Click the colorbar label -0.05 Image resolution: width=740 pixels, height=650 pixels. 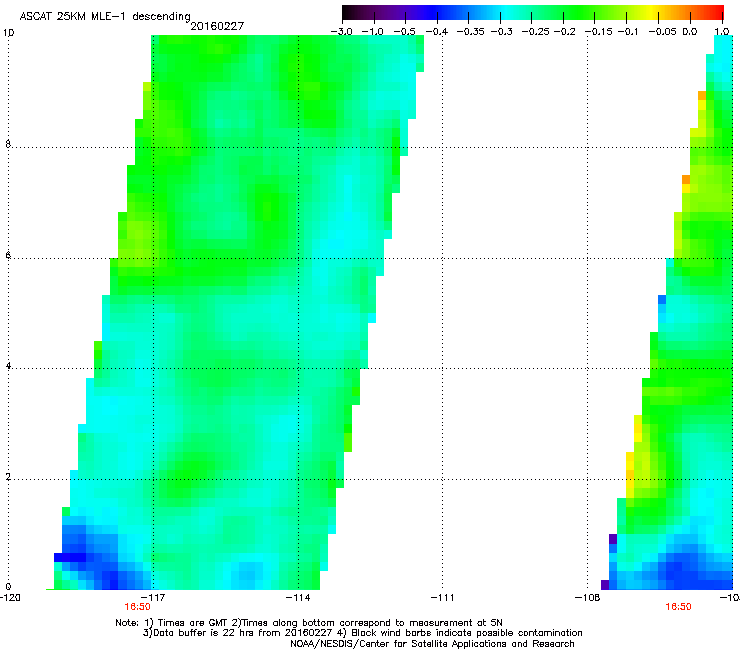point(663,32)
